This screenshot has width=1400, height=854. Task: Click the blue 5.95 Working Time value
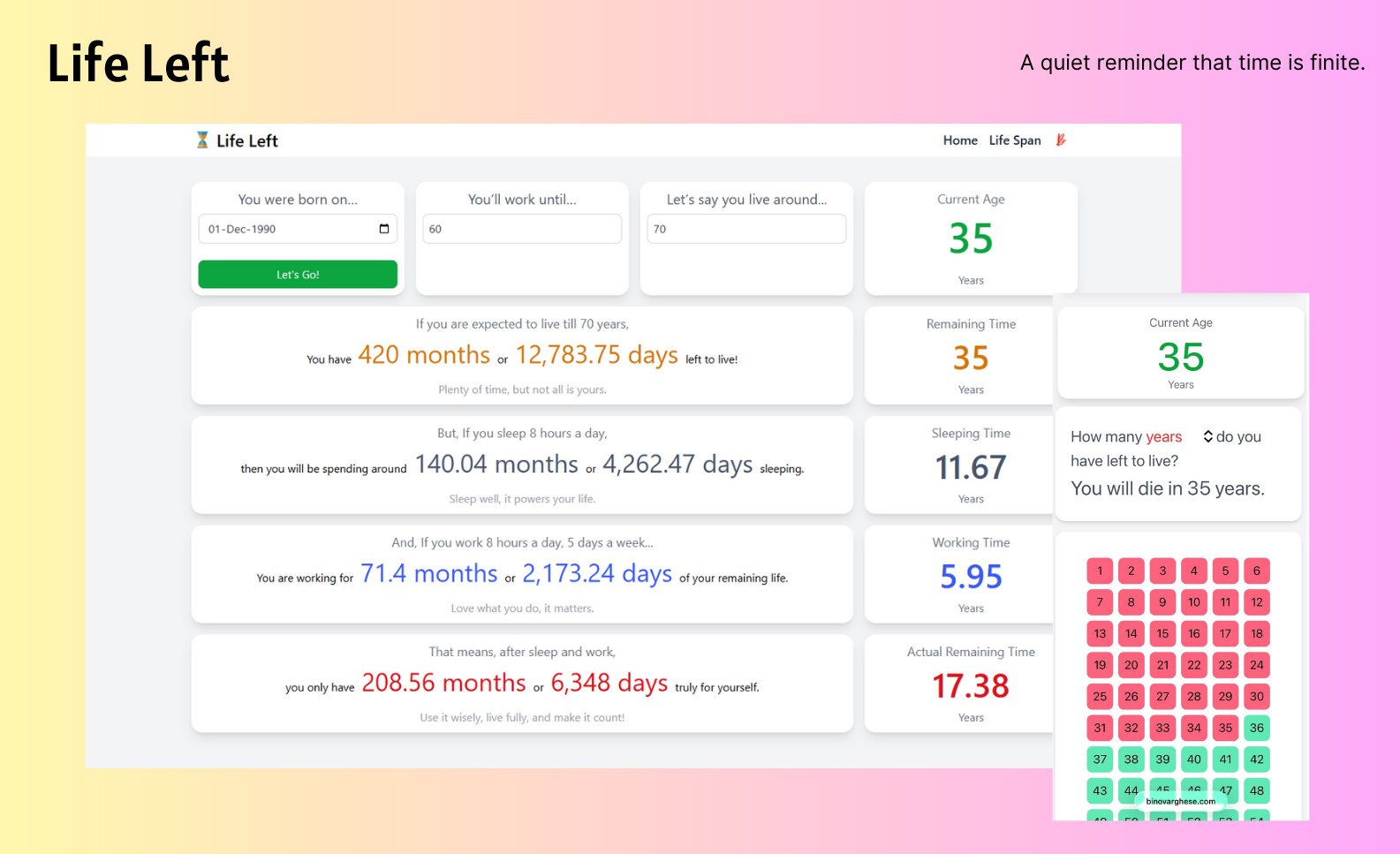pos(970,577)
